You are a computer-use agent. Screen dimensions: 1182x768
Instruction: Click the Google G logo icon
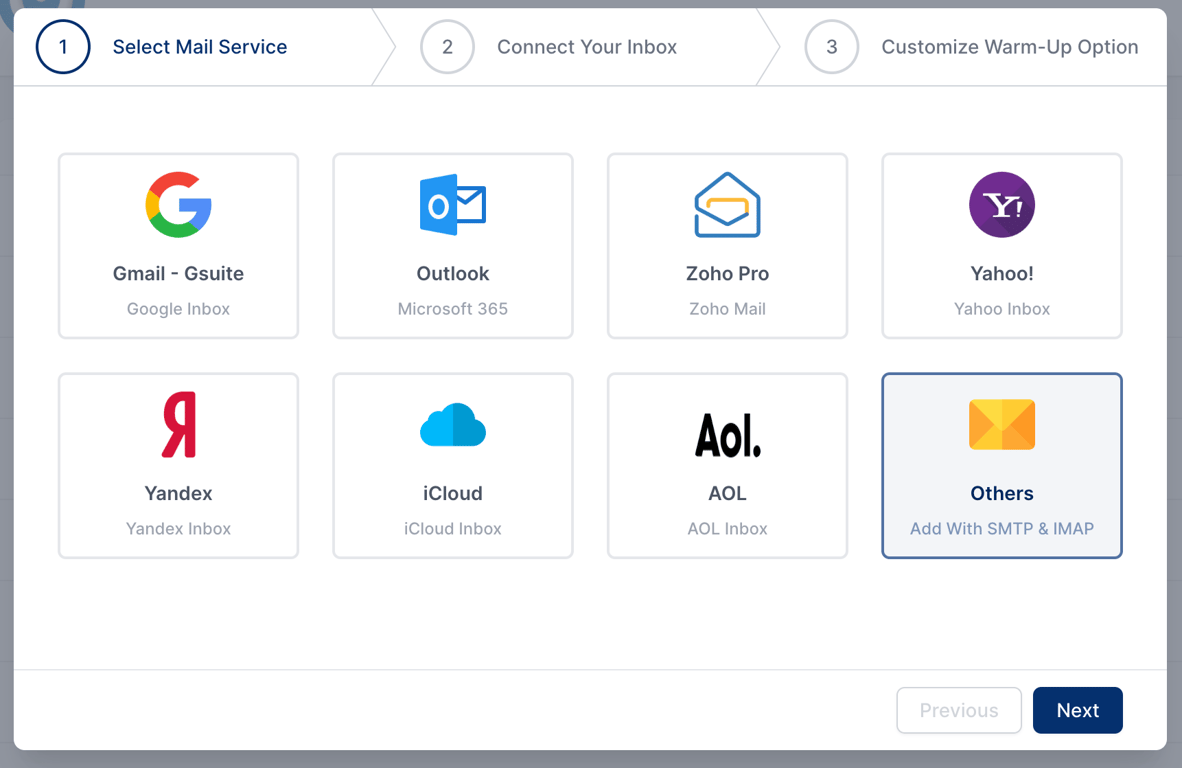178,205
